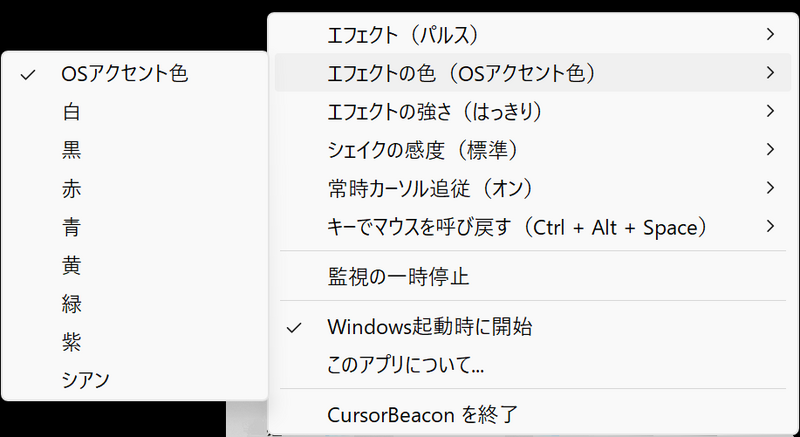Choose 白 from color list
This screenshot has height=437, width=800.
click(x=135, y=112)
